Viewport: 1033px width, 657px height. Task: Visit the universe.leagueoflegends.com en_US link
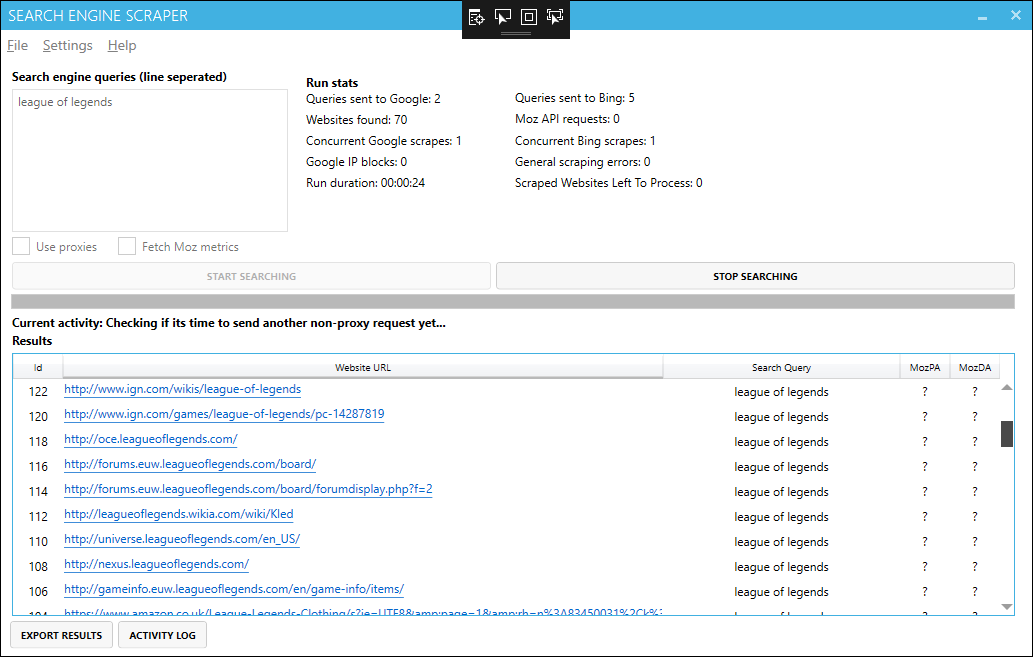click(182, 540)
